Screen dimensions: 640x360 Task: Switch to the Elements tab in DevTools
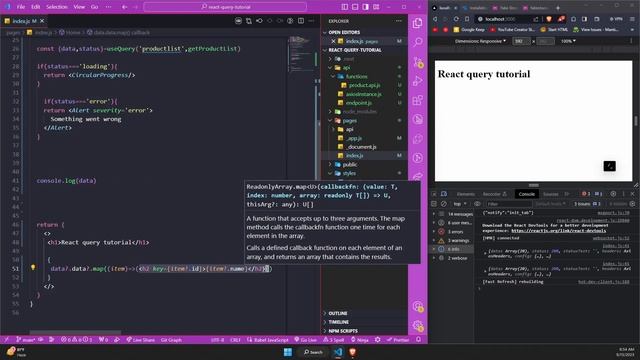pyautogui.click(x=465, y=194)
